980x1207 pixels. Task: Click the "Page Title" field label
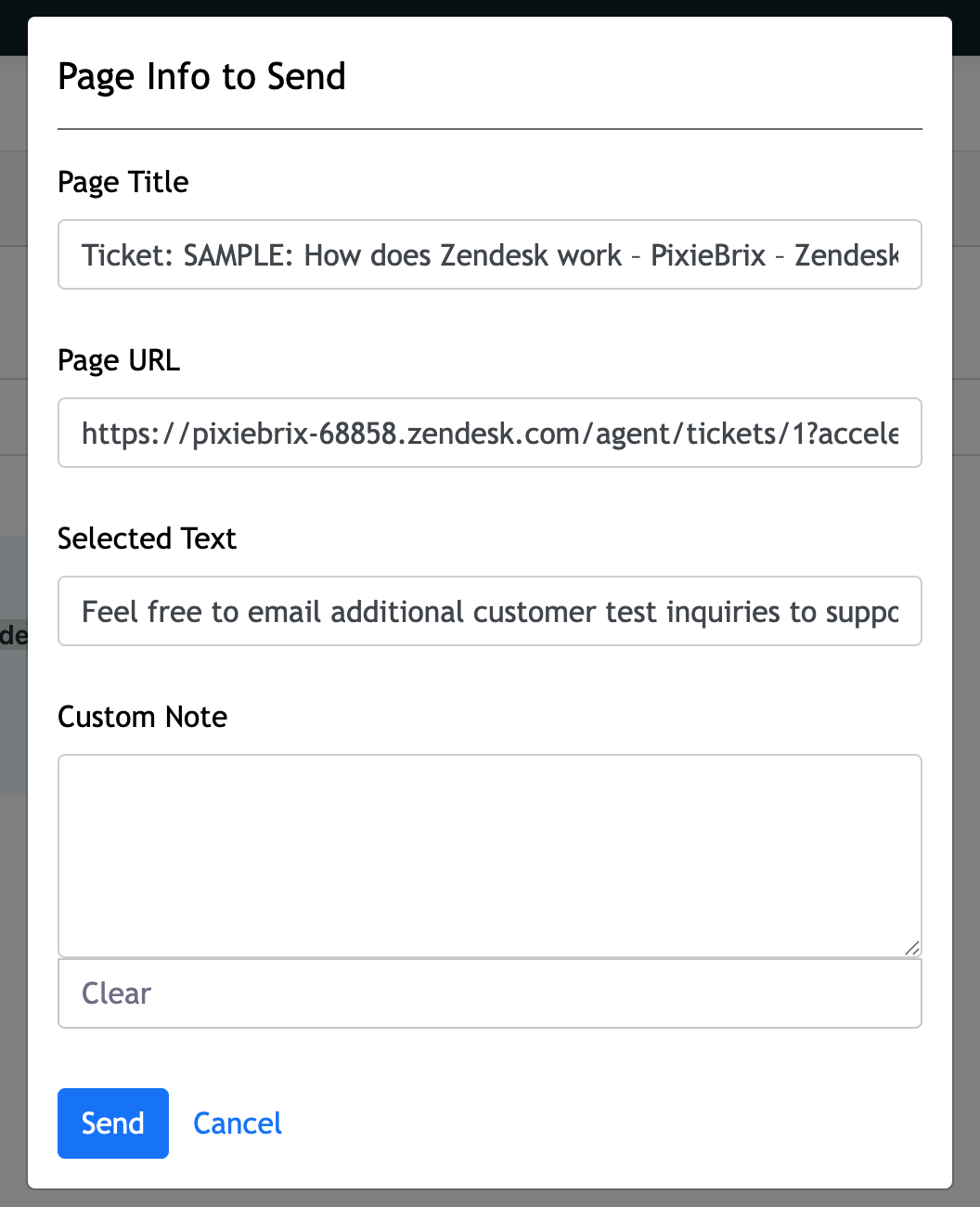122,182
